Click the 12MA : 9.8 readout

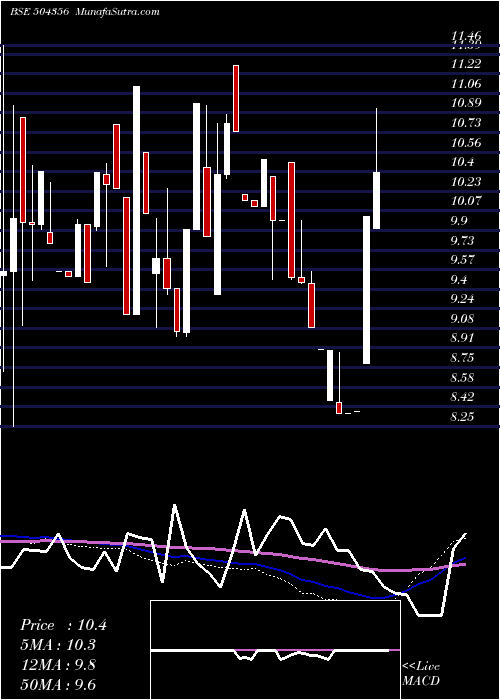[x=58, y=664]
